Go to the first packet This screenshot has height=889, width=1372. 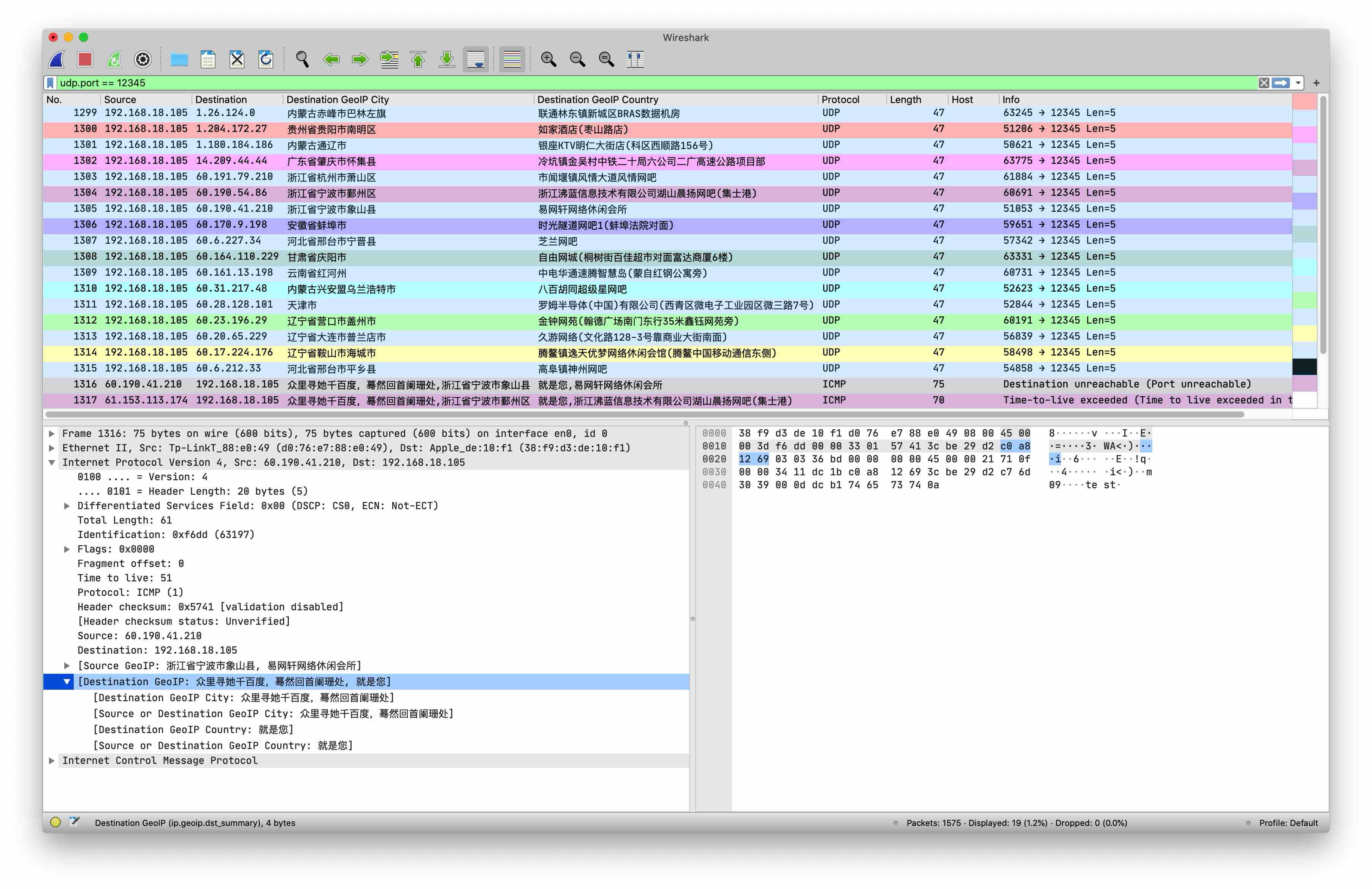pos(418,59)
